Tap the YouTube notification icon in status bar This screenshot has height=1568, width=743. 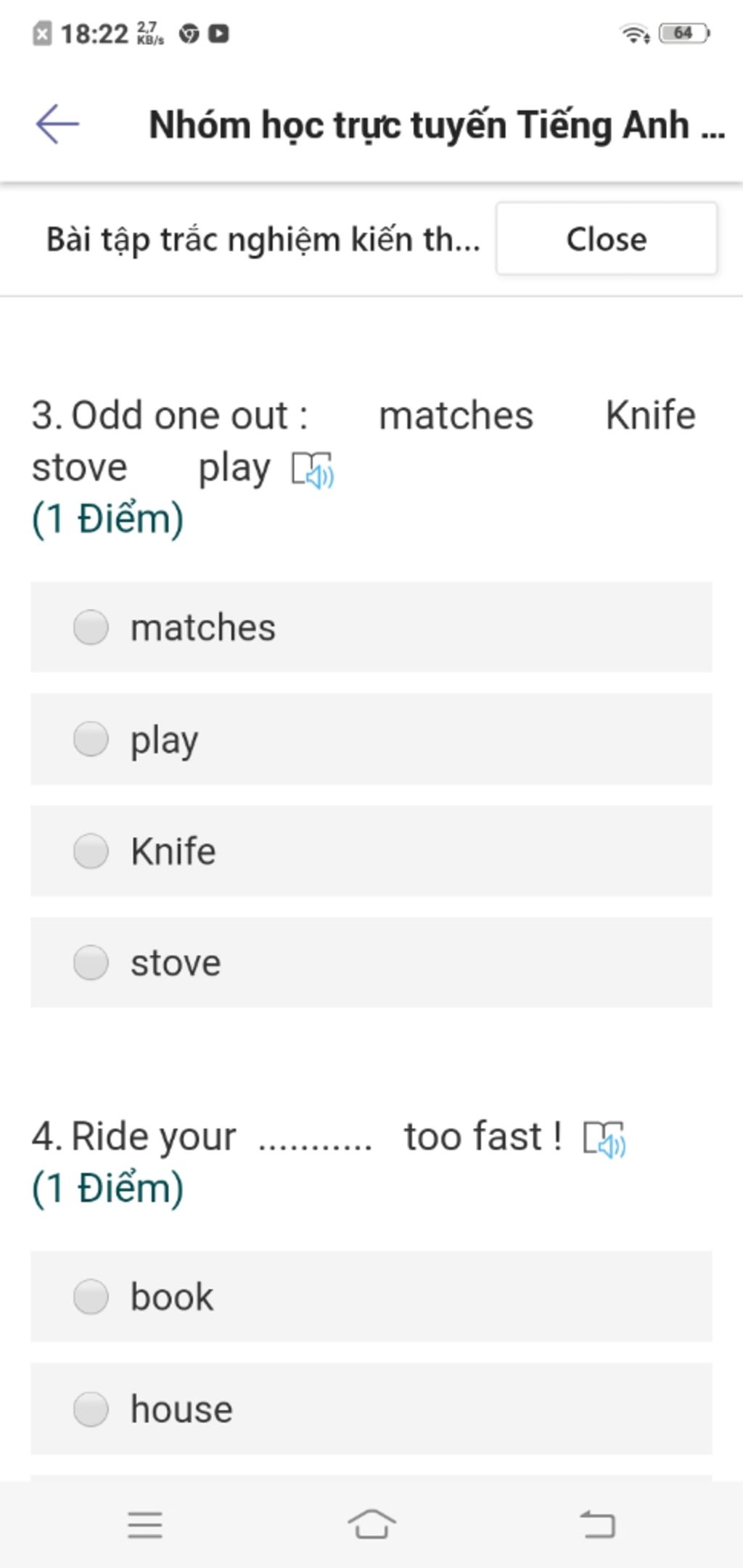click(x=218, y=33)
